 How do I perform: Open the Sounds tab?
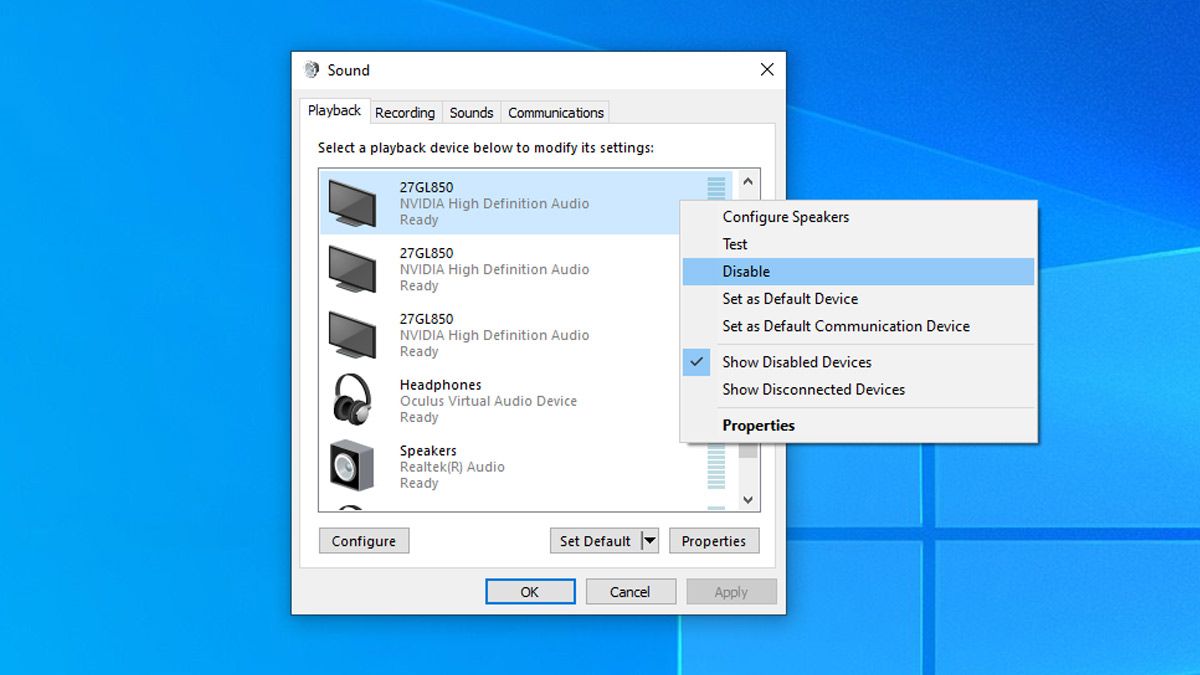pyautogui.click(x=471, y=113)
